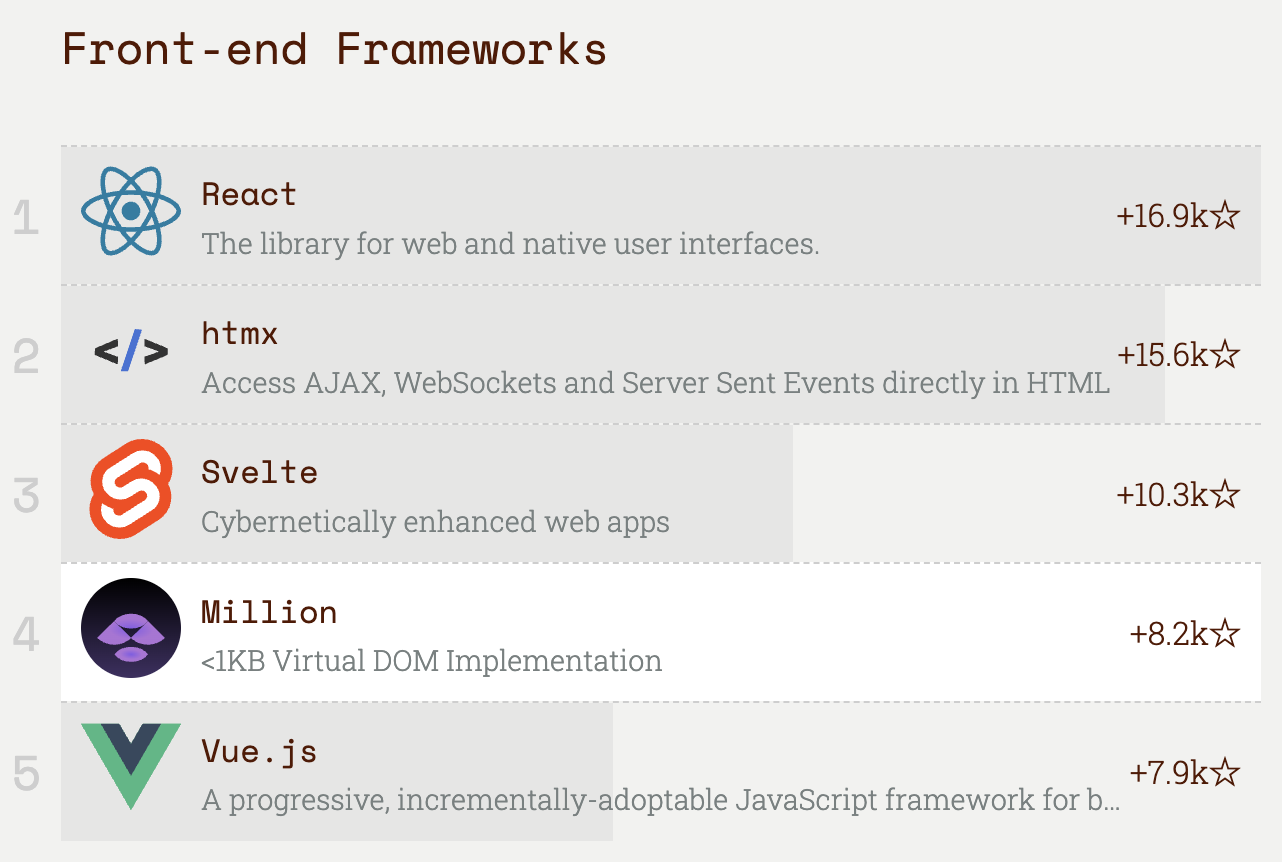
Task: Open the Svelte project link
Action: point(260,471)
